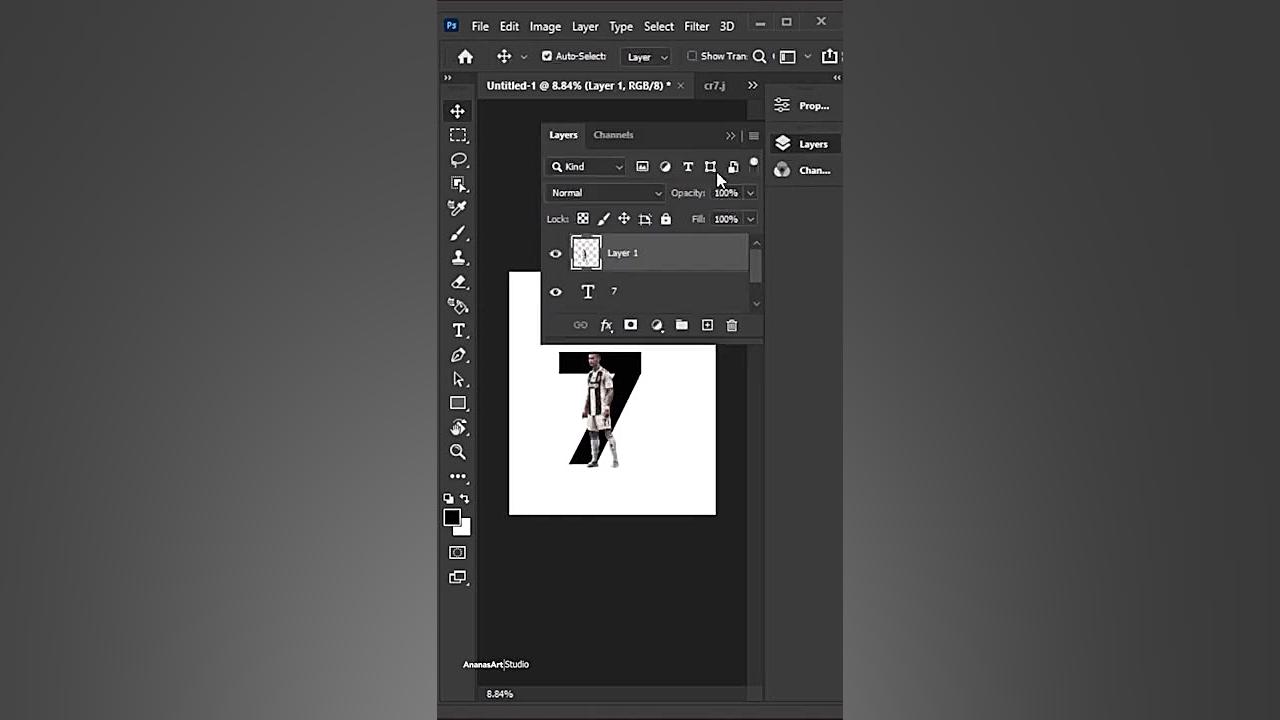The image size is (1280, 720).
Task: Uncheck the Auto-Select checkbox
Action: 547,57
